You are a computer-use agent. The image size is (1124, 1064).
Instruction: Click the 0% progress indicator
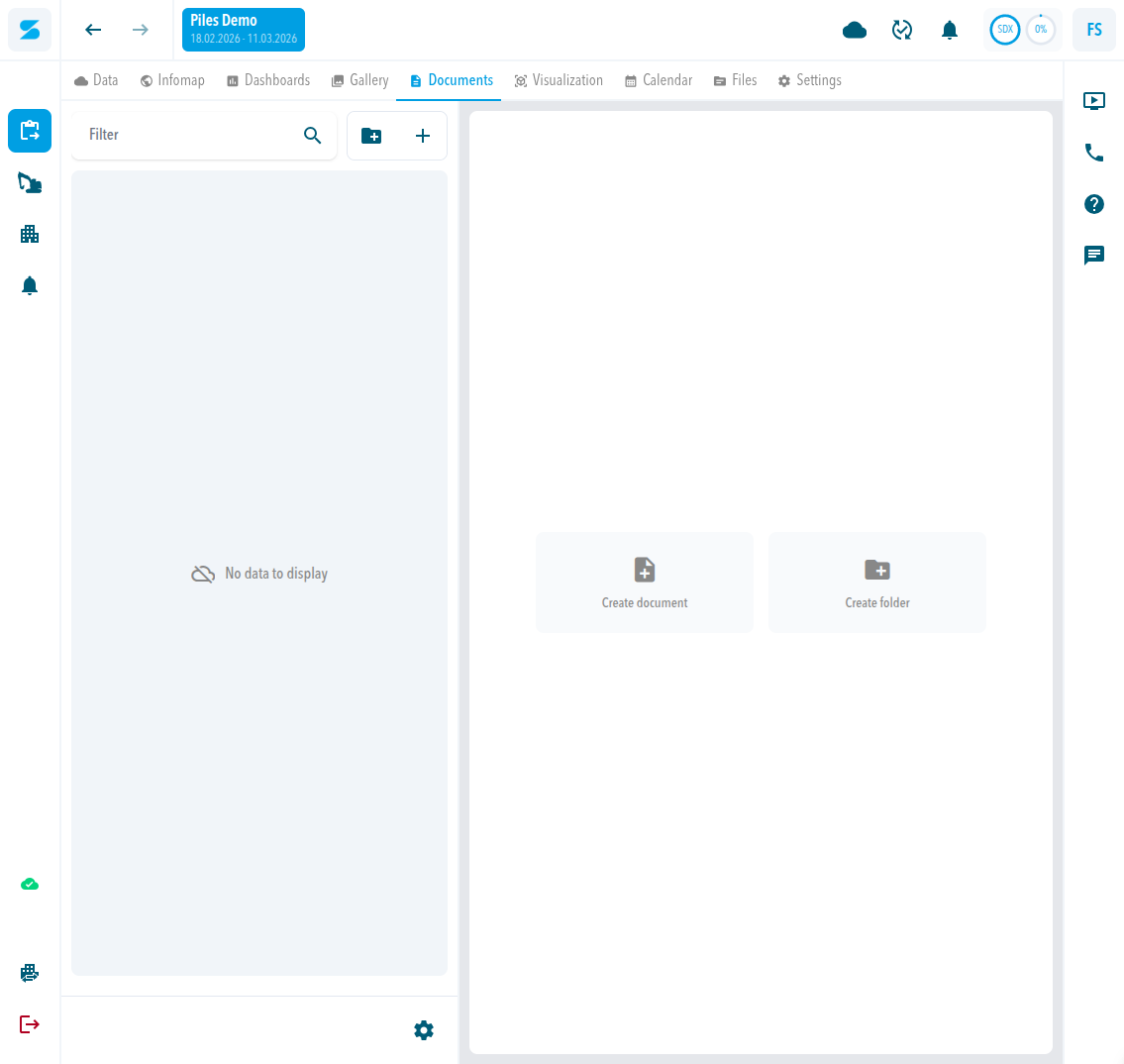click(1040, 30)
